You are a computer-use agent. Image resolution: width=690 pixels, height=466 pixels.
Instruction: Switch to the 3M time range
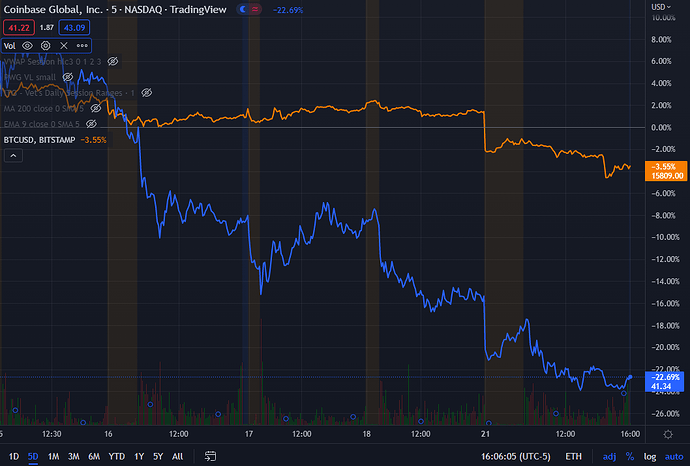click(x=73, y=456)
